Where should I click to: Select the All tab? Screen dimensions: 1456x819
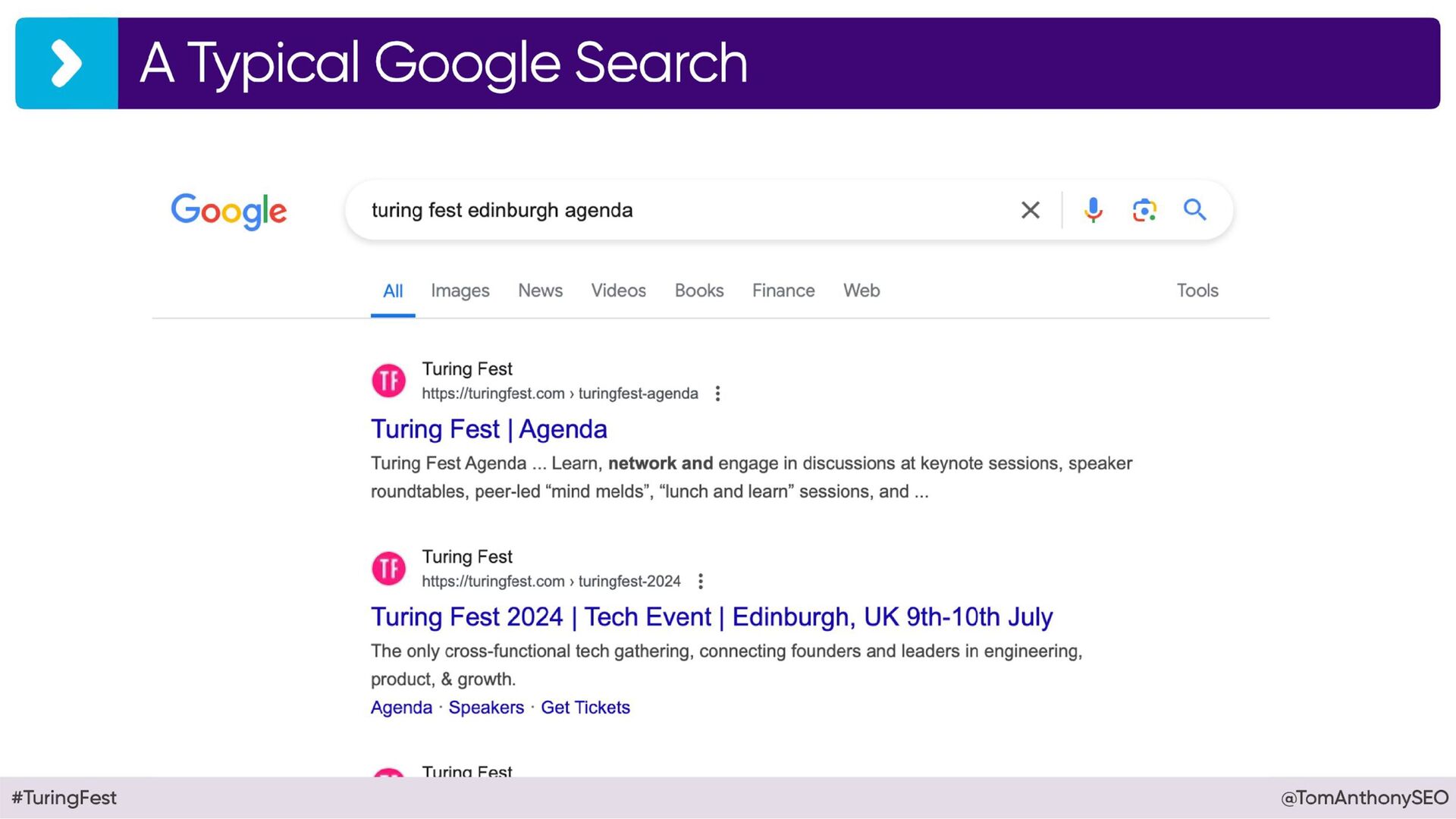click(393, 291)
